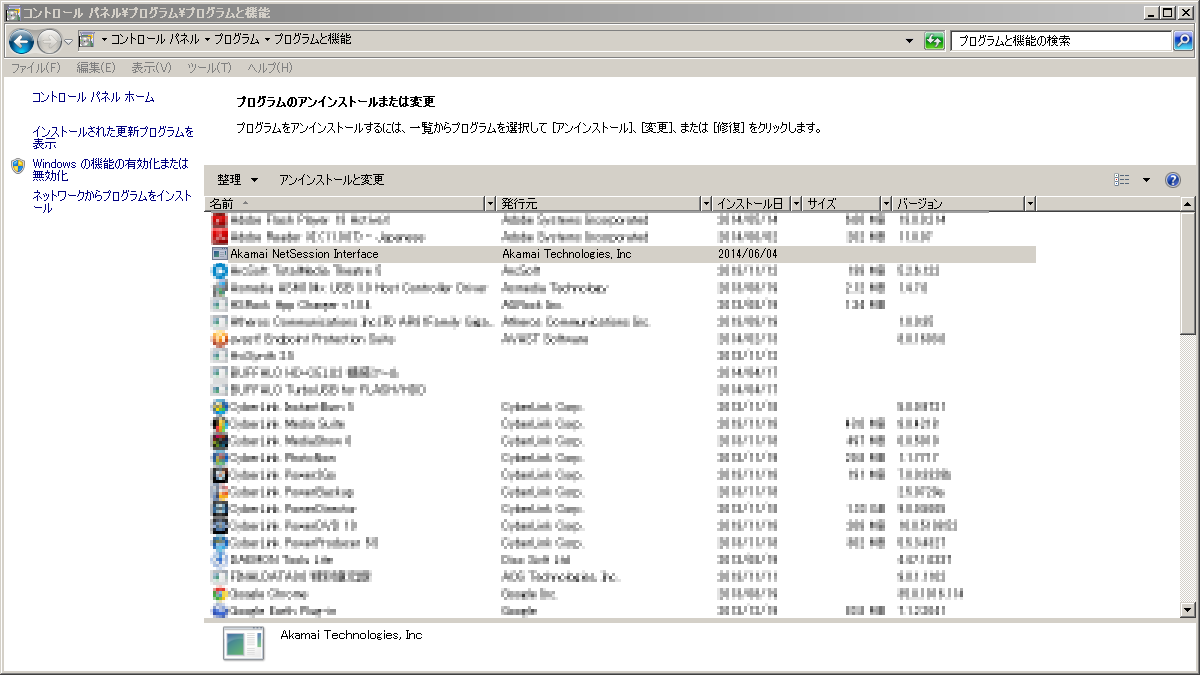The image size is (1200, 675).
Task: Open the 編集(E) menu
Action: click(96, 68)
